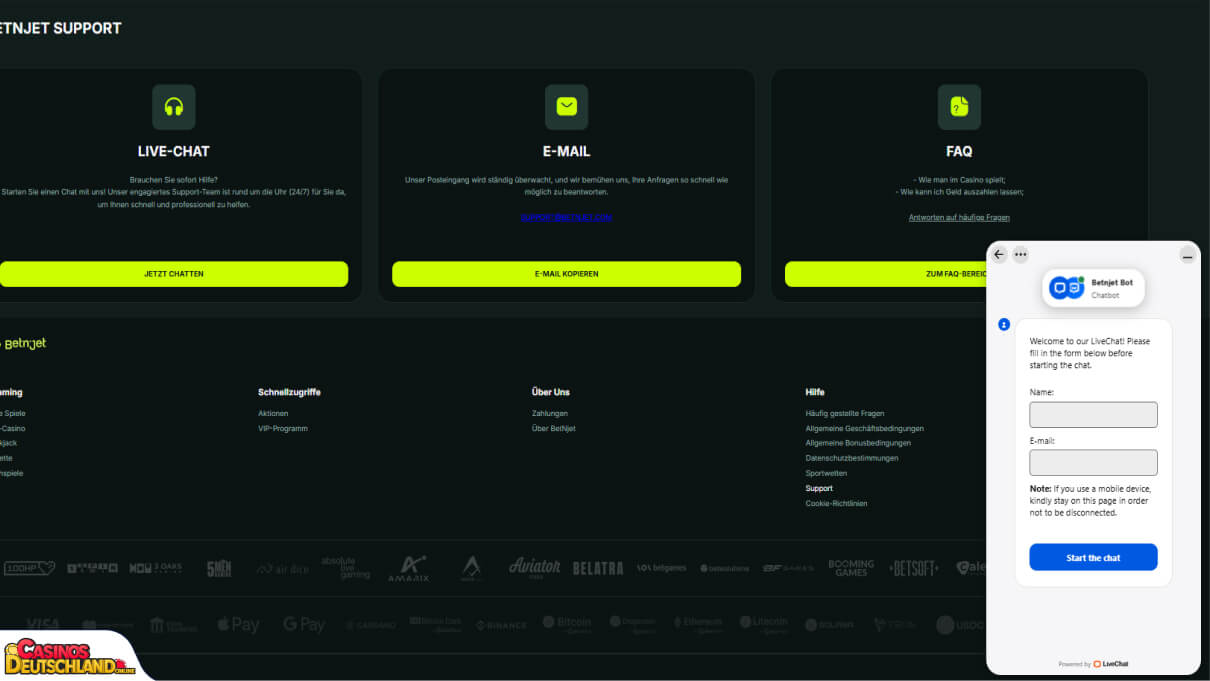Click the LiveChat logo in the chat footer
1210x681 pixels.
click(1111, 664)
